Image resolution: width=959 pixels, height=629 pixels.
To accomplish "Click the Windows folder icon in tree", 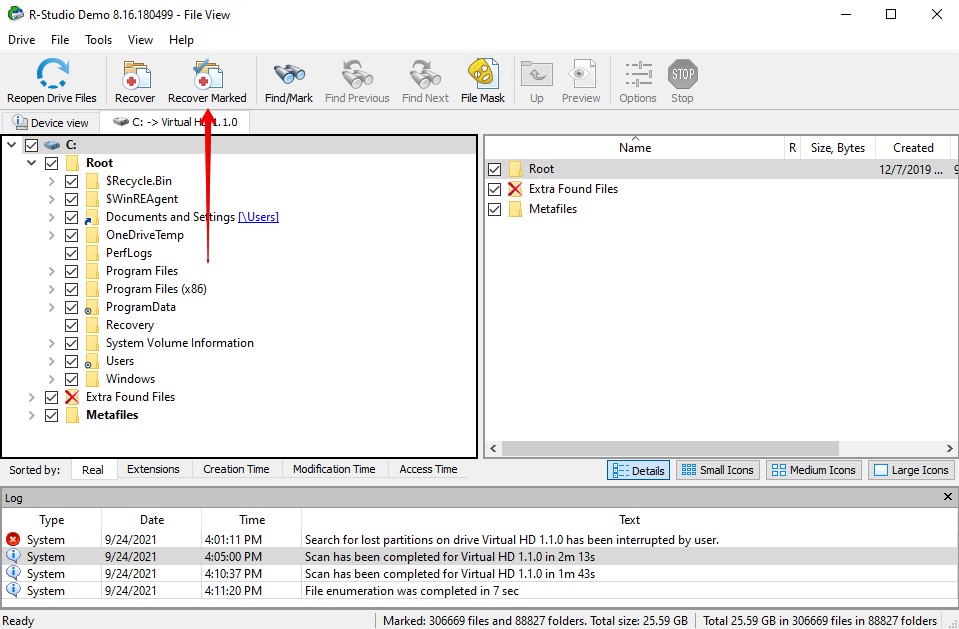I will (x=92, y=379).
